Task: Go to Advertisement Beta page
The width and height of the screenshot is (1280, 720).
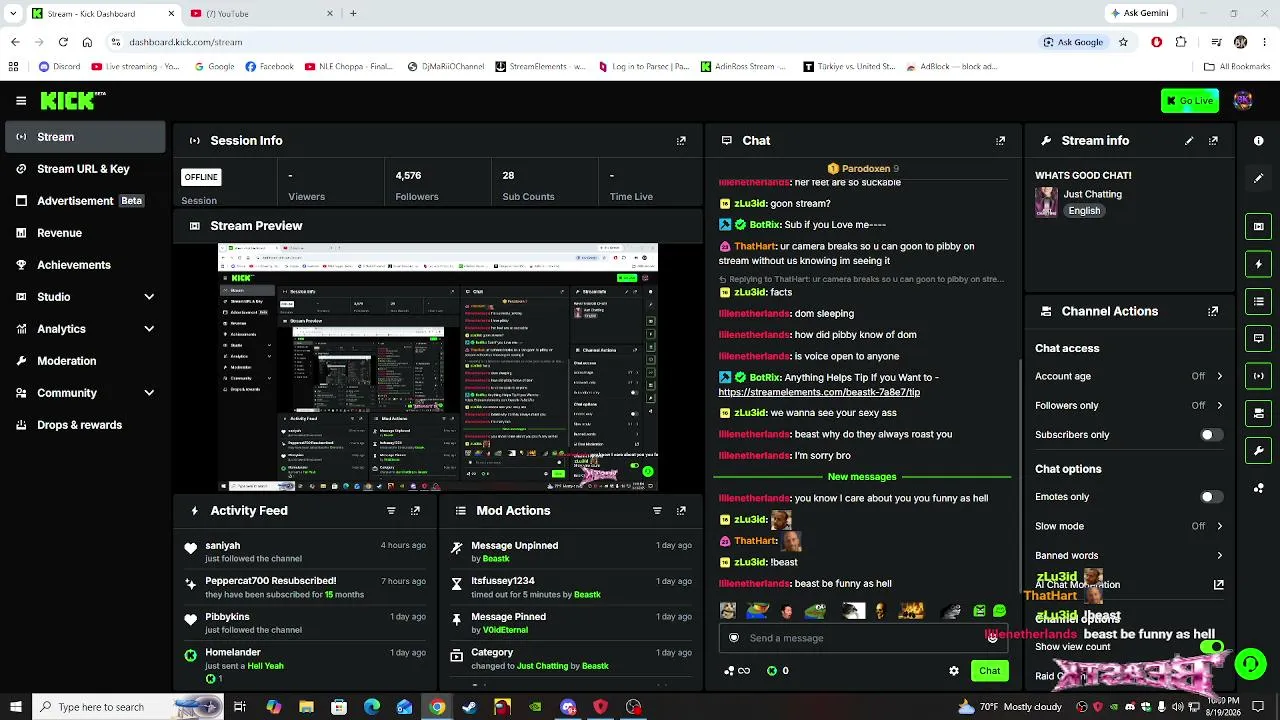Action: [x=85, y=201]
